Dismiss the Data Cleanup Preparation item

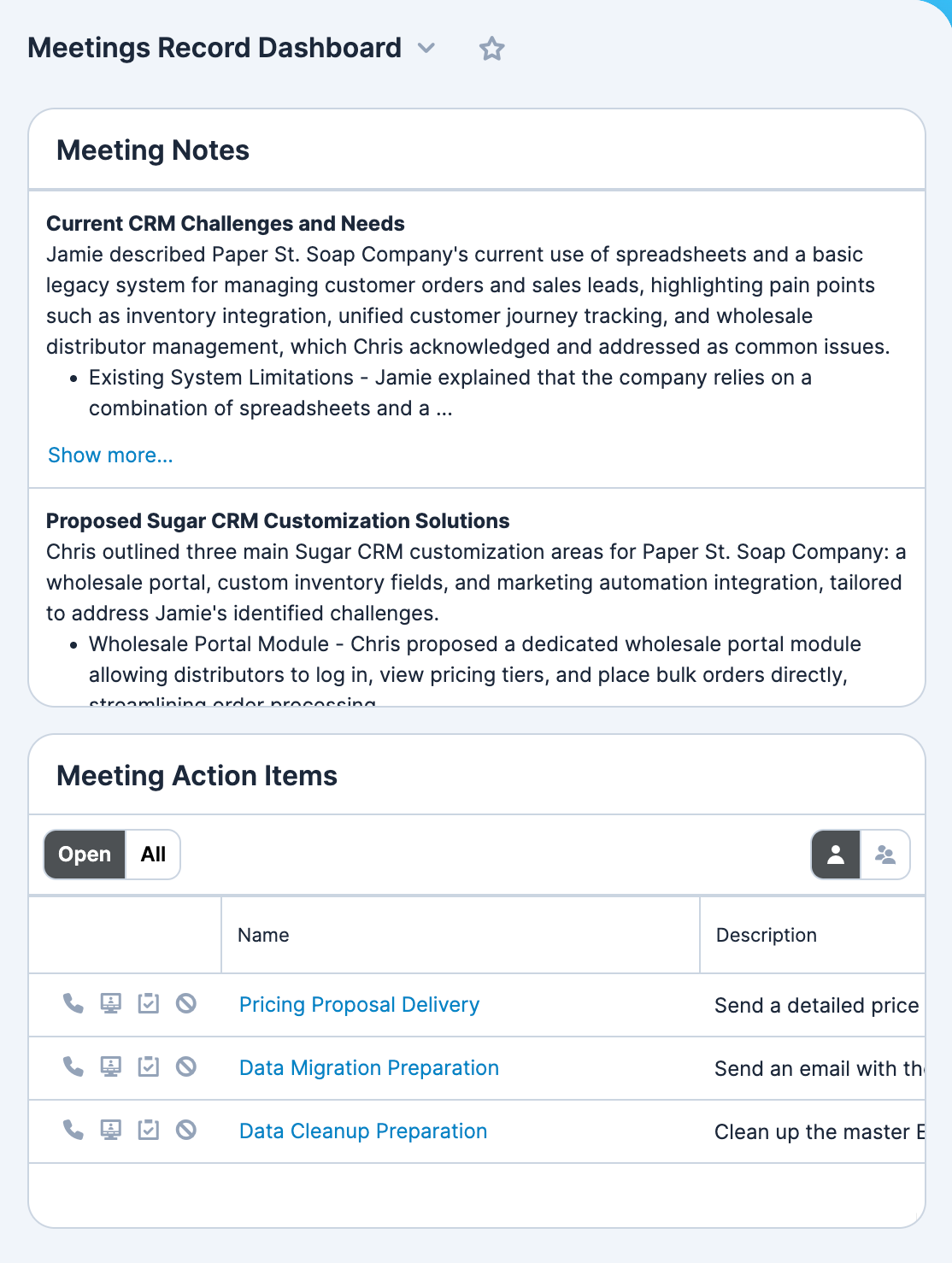point(186,1131)
